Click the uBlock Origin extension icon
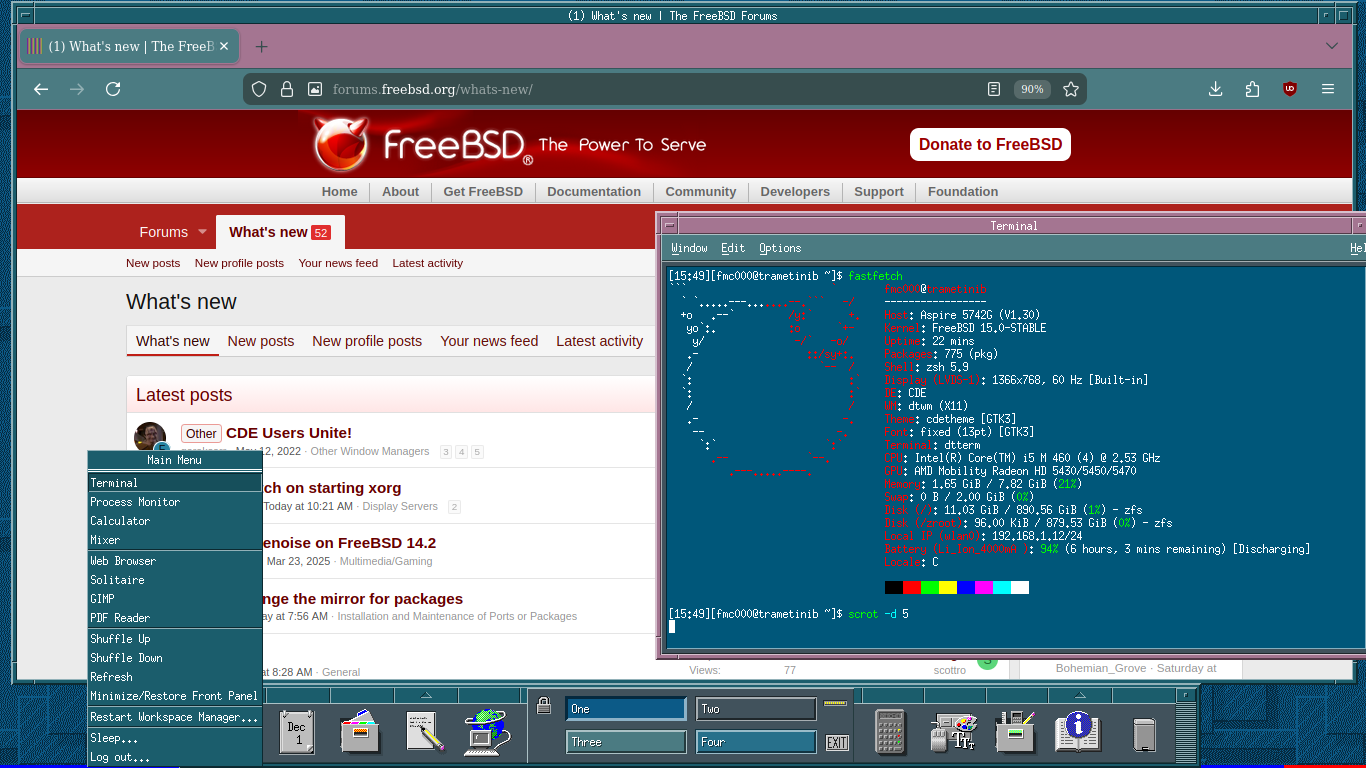 tap(1290, 88)
